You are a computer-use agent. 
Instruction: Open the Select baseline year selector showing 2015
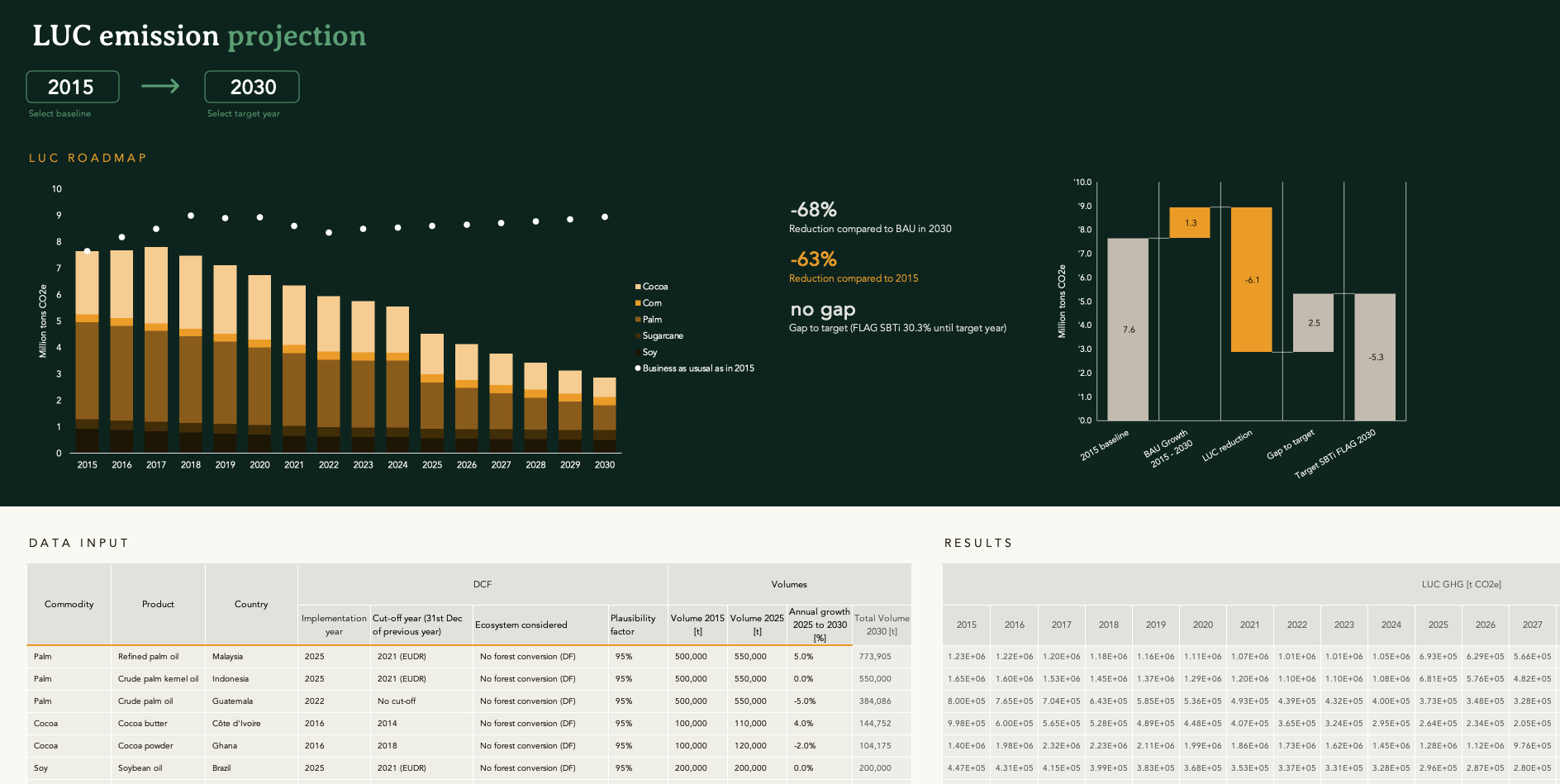(x=73, y=86)
